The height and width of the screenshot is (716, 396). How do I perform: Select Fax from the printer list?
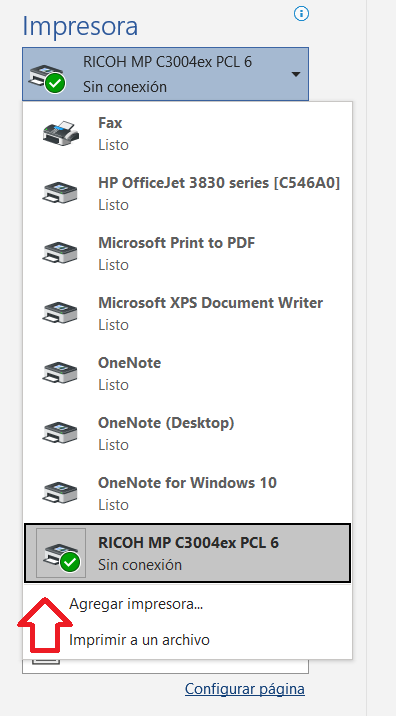pyautogui.click(x=187, y=133)
